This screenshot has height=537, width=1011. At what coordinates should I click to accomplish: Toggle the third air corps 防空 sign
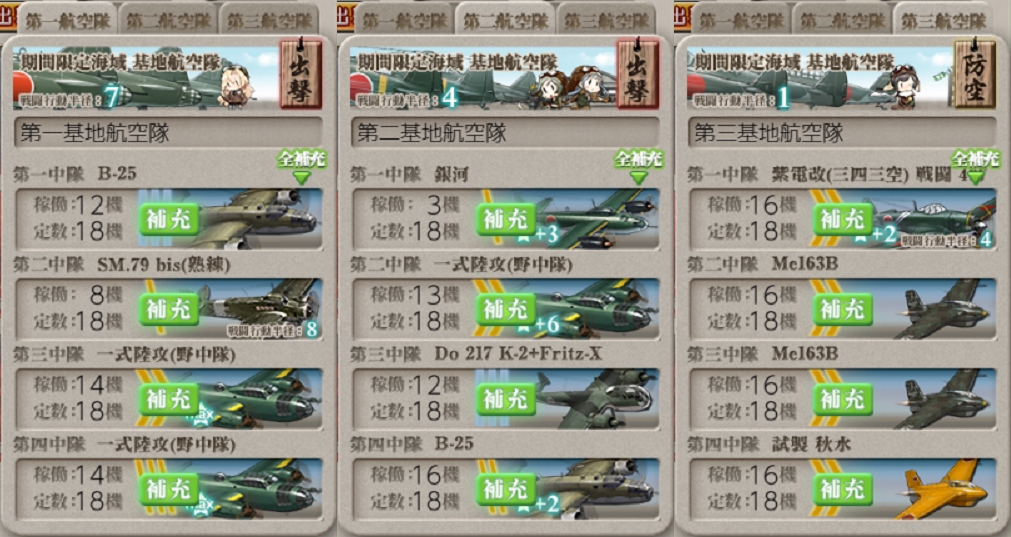click(974, 73)
